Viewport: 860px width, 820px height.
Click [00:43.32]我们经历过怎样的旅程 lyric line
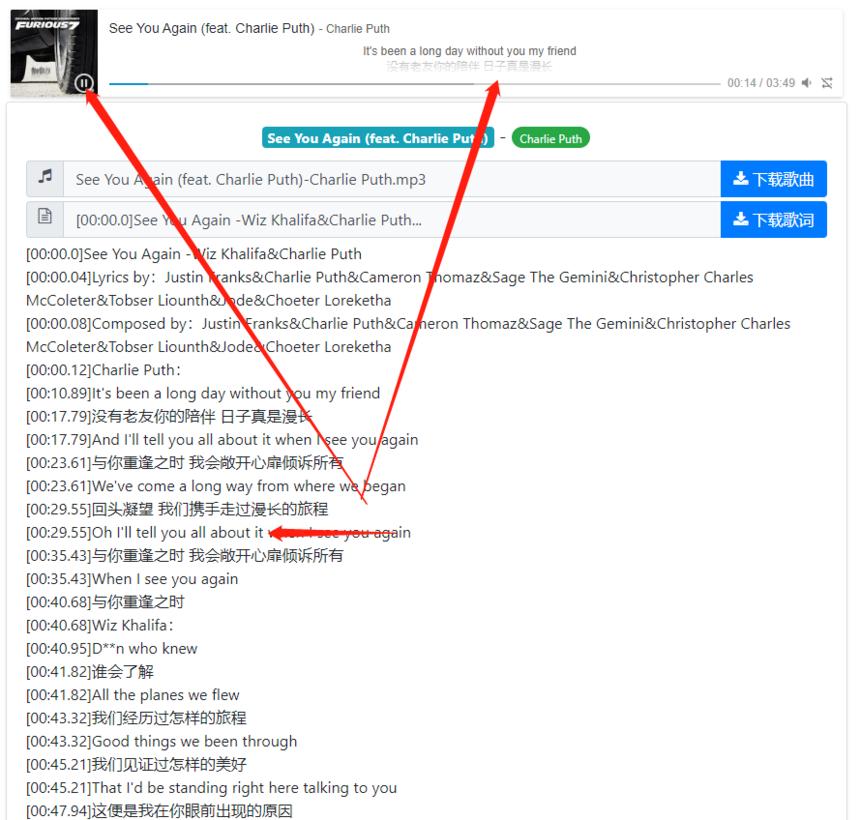click(136, 718)
